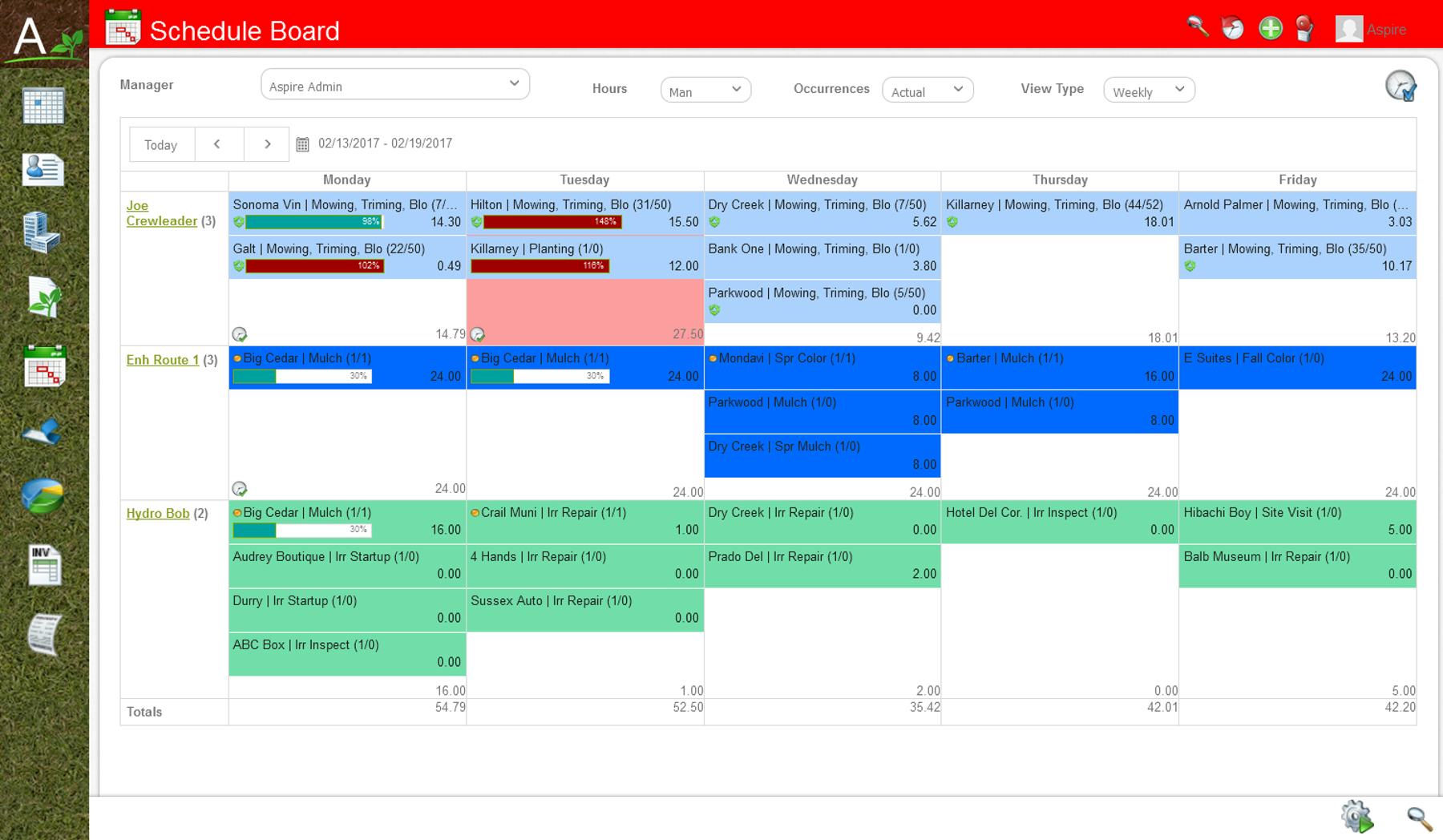The height and width of the screenshot is (840, 1443).
Task: Select the Hotel Del Cor. Irr Inspect card
Action: click(1060, 522)
